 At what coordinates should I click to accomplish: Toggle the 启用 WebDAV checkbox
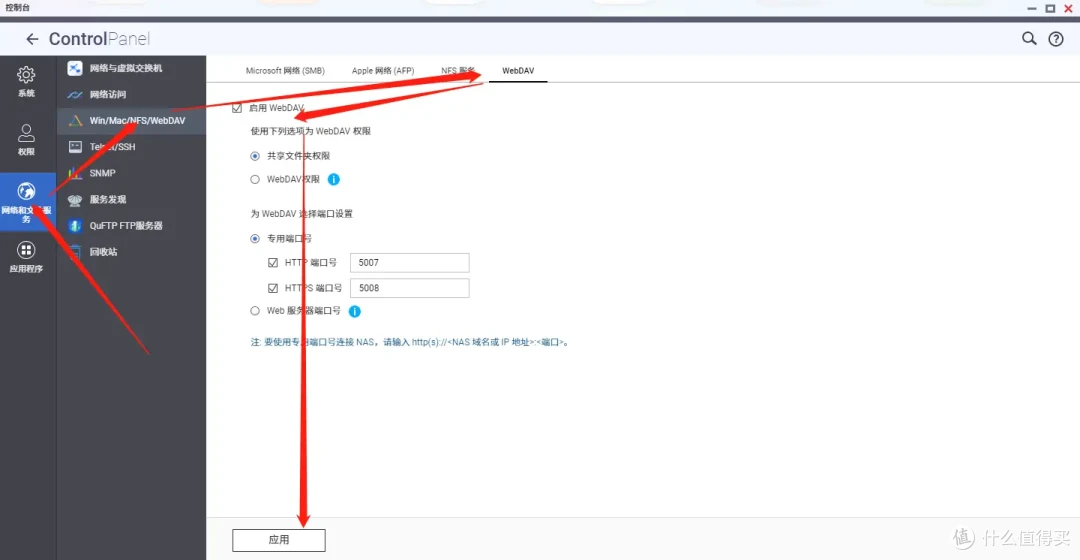[237, 108]
